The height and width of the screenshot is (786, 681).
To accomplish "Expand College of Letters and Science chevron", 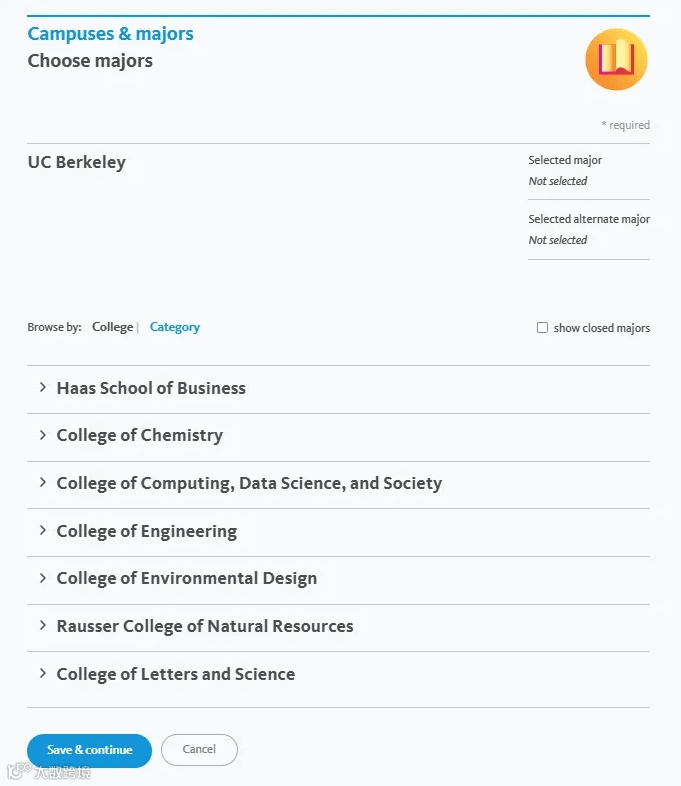I will click(x=43, y=673).
